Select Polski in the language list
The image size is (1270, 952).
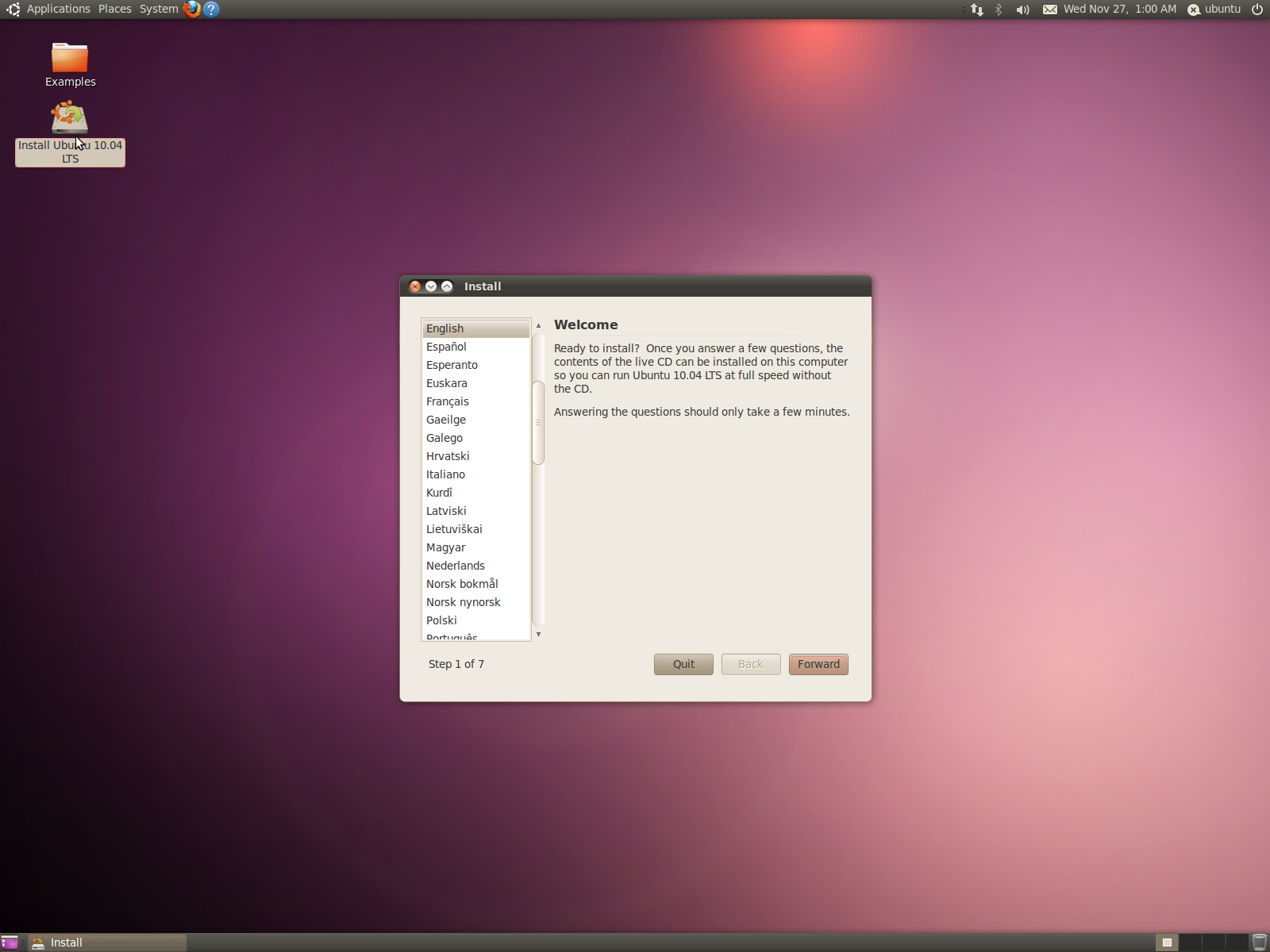click(475, 620)
